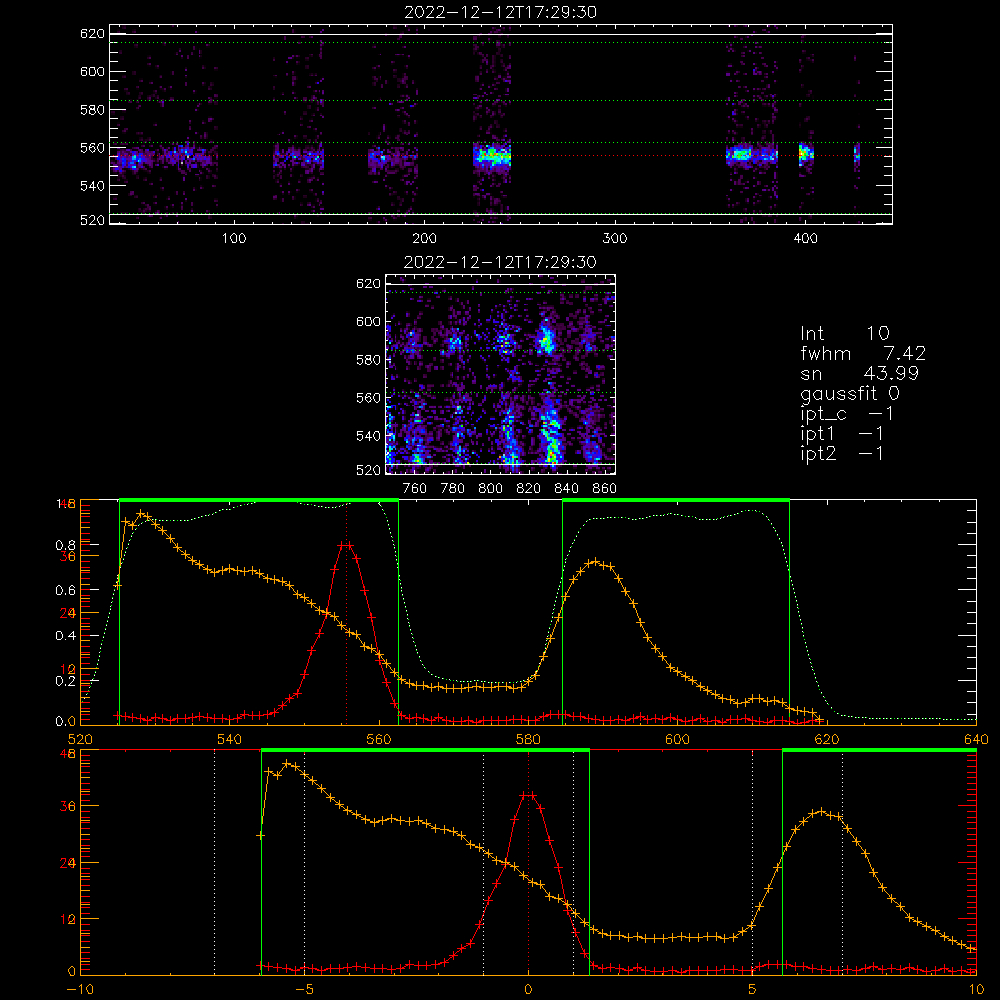Click the left green bar atop profile plot
The image size is (1000, 1000).
coord(259,500)
